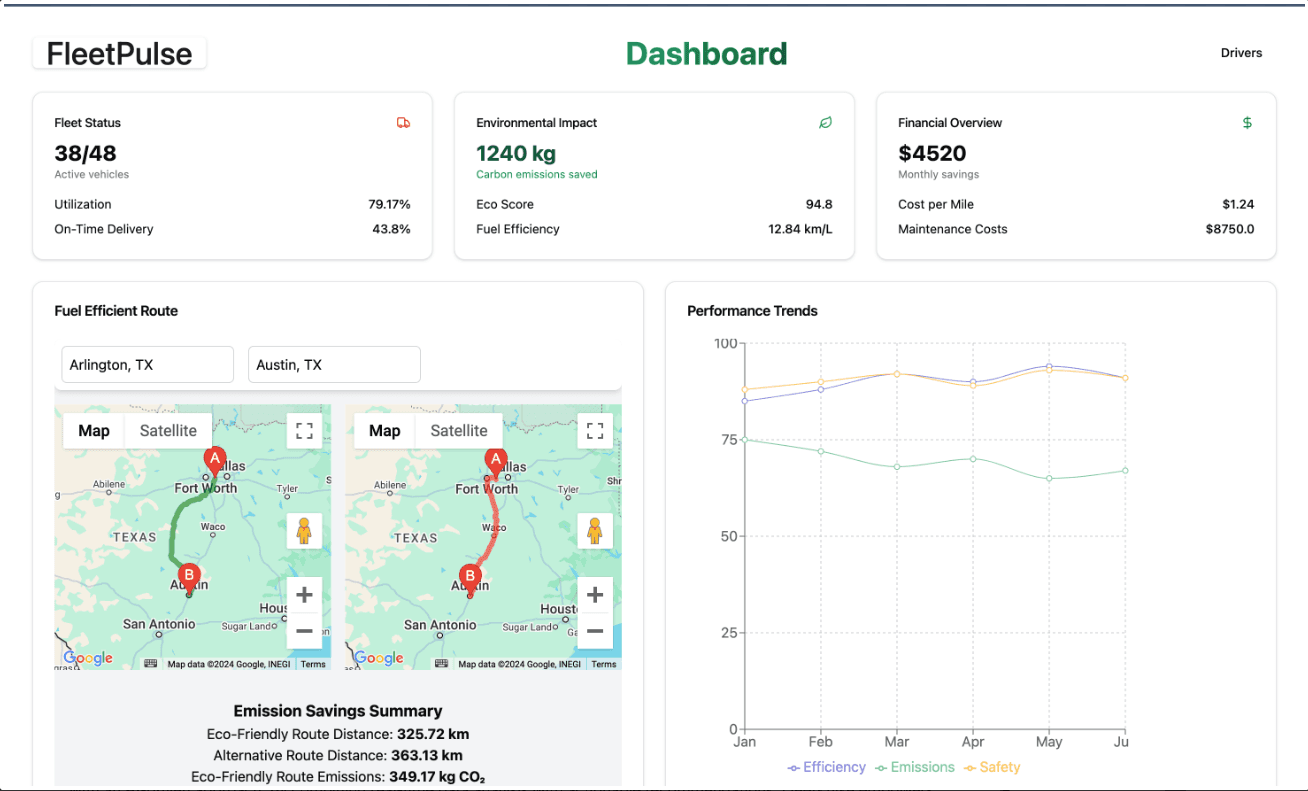The image size is (1308, 791).
Task: Click the $4520 monthly savings value
Action: [932, 153]
